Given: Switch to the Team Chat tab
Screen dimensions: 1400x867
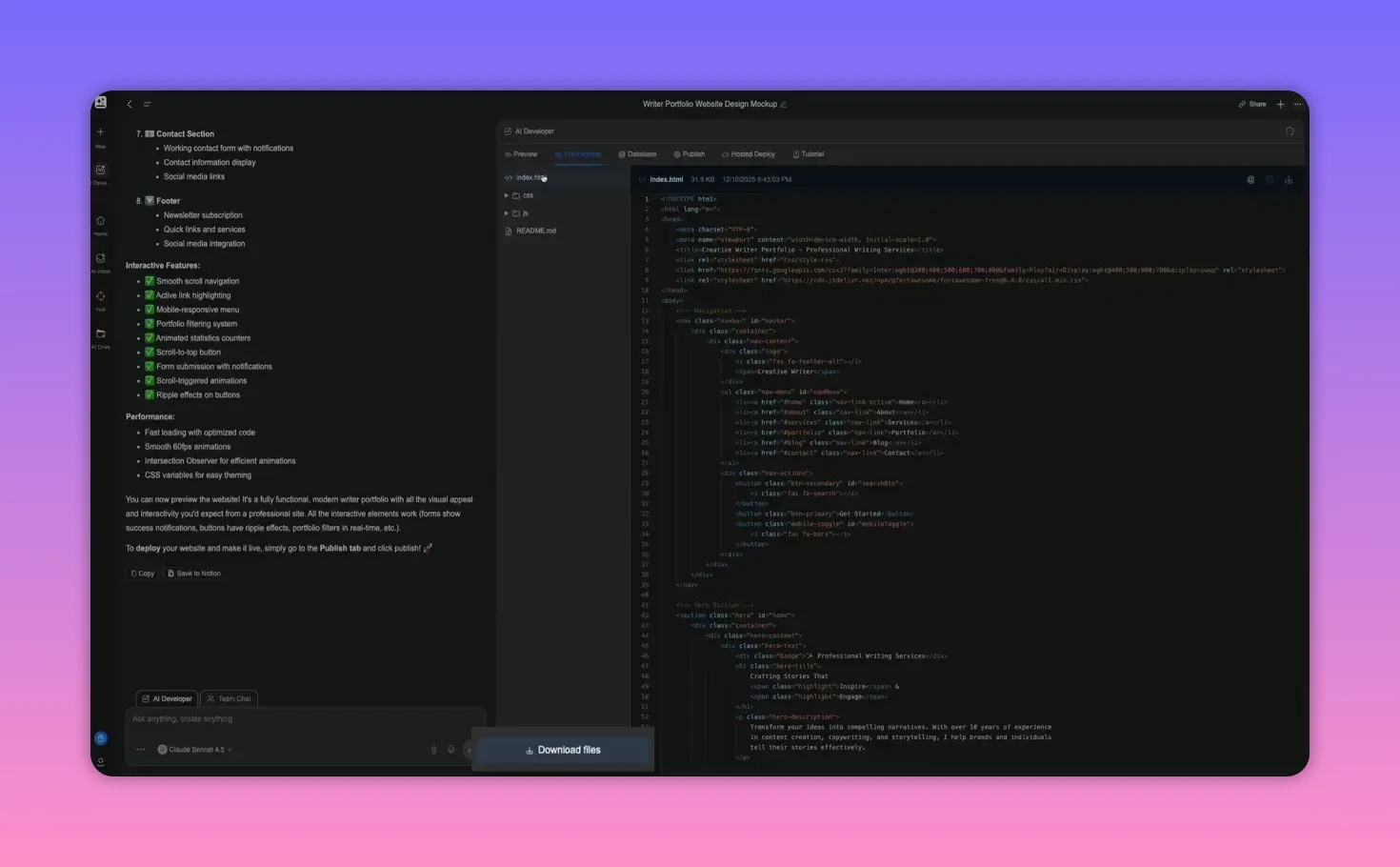Looking at the screenshot, I should coord(229,698).
